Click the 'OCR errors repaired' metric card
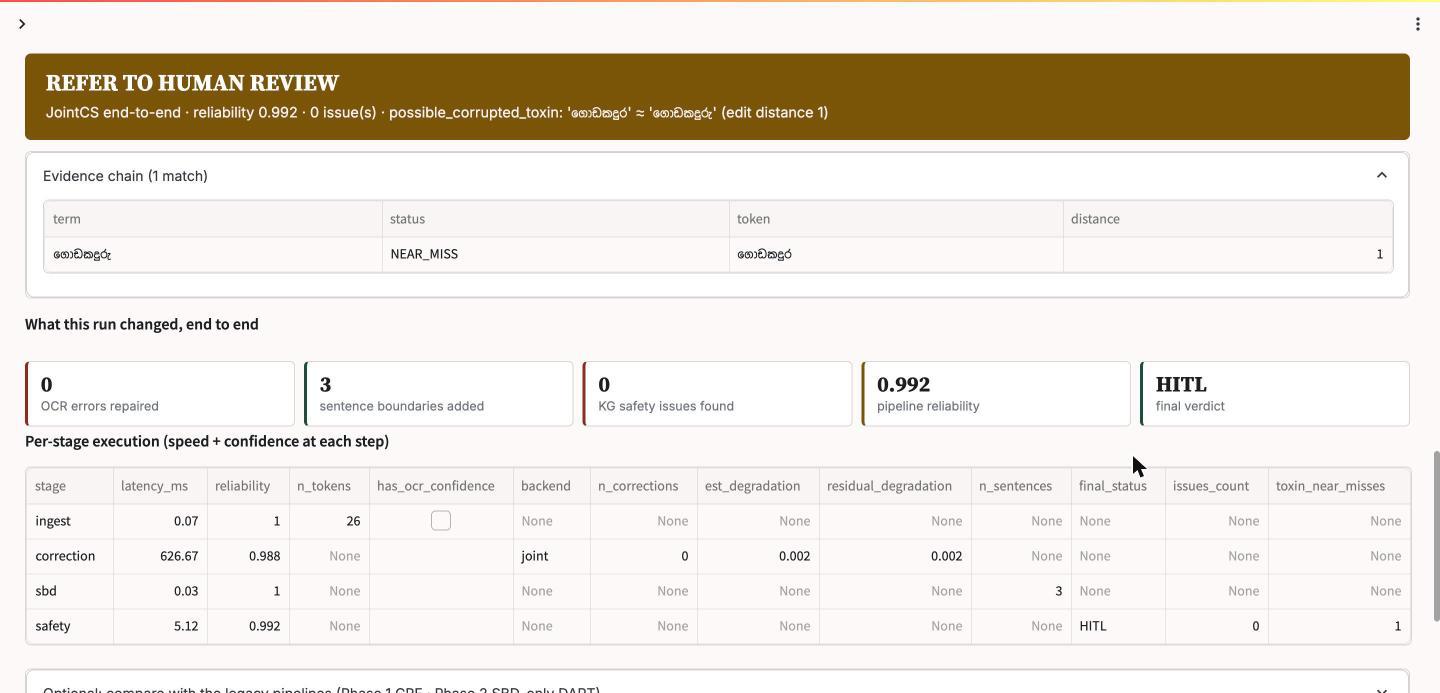Image resolution: width=1440 pixels, height=693 pixels. click(160, 394)
